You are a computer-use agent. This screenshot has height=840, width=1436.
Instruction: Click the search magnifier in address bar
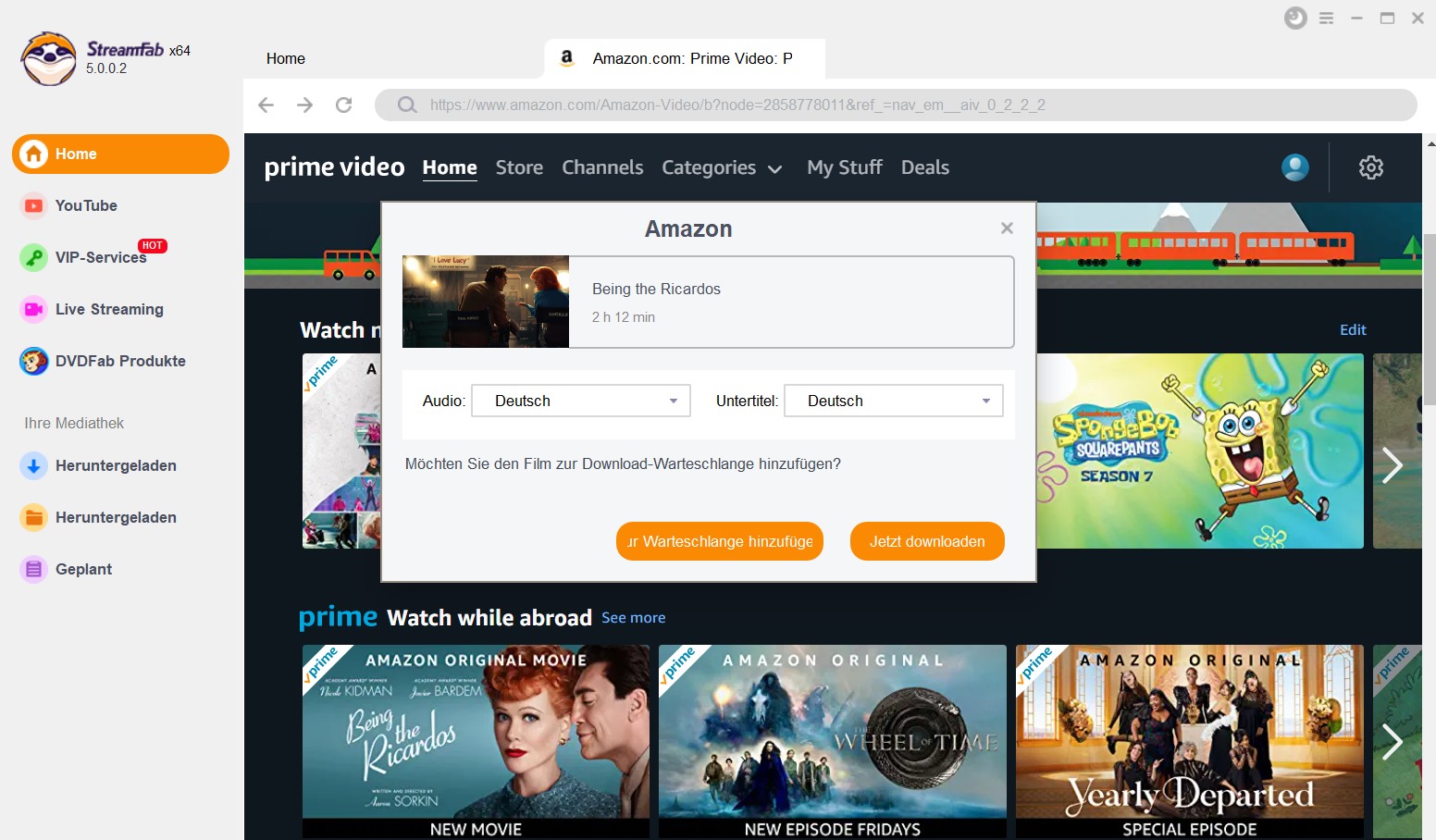pos(407,105)
